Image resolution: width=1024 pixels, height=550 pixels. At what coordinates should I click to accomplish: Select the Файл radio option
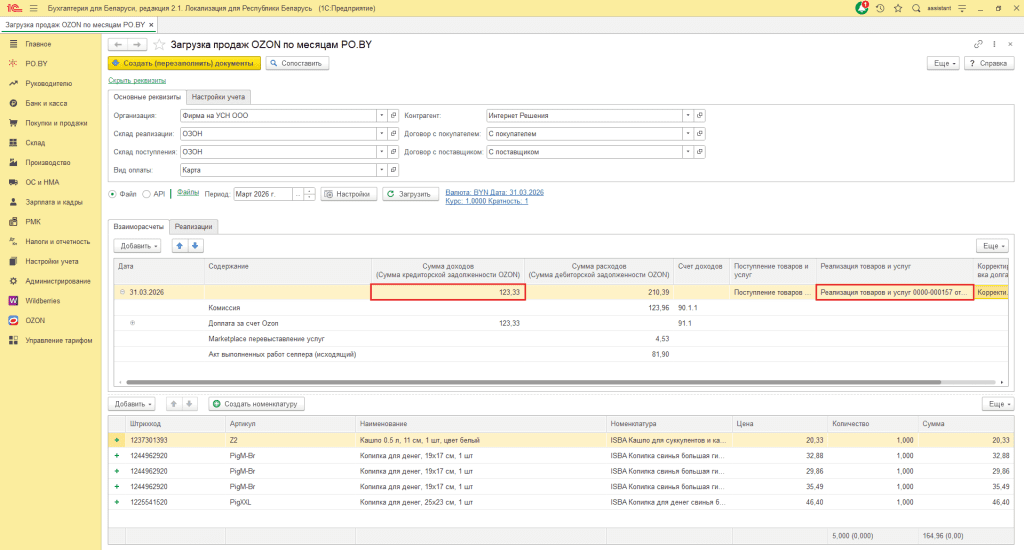(x=112, y=194)
